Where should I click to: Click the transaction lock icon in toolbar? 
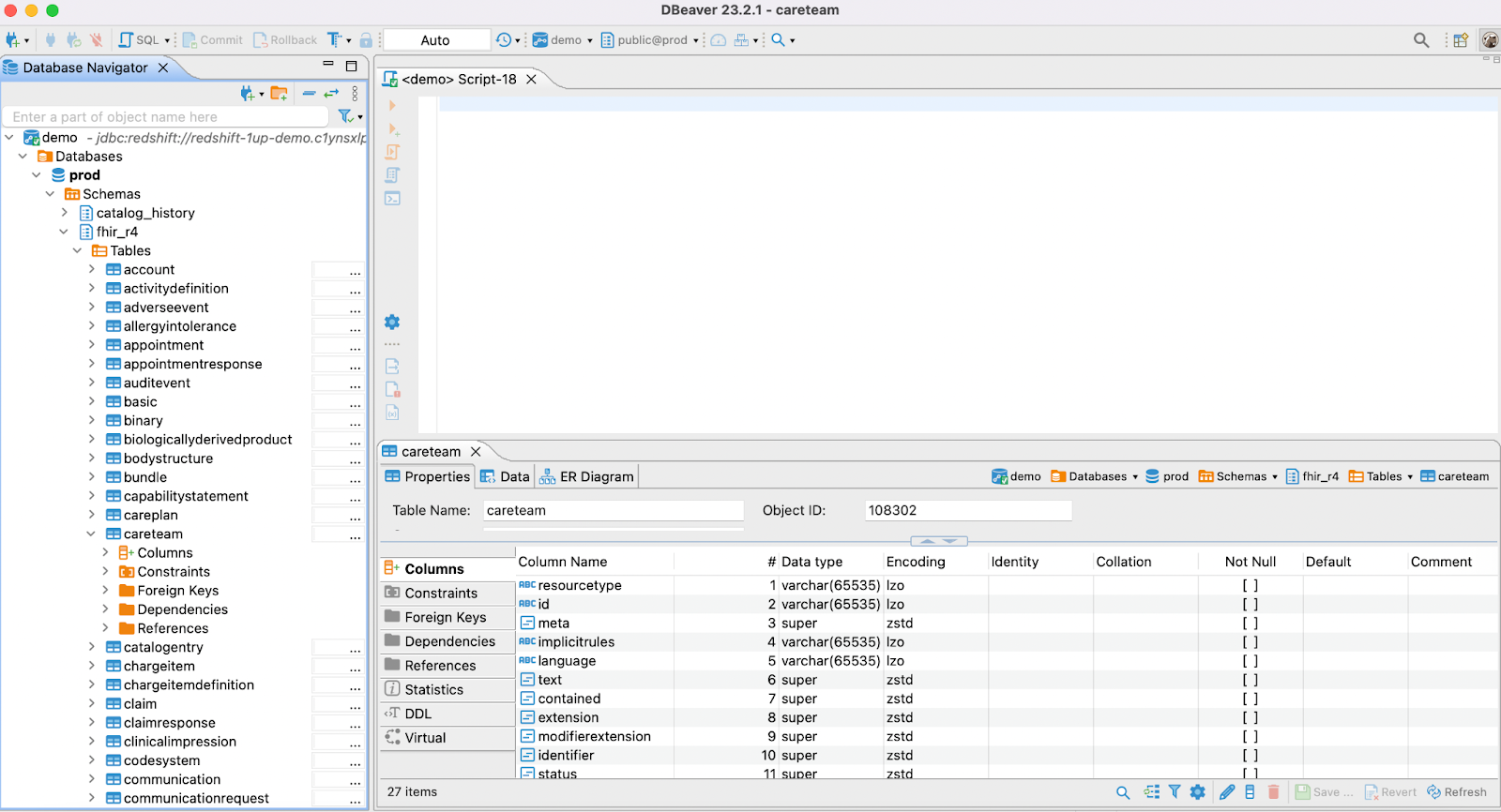366,40
